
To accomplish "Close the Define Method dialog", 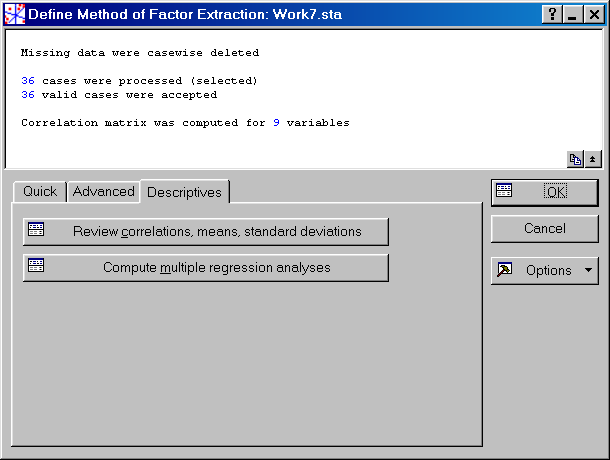I will (x=594, y=15).
